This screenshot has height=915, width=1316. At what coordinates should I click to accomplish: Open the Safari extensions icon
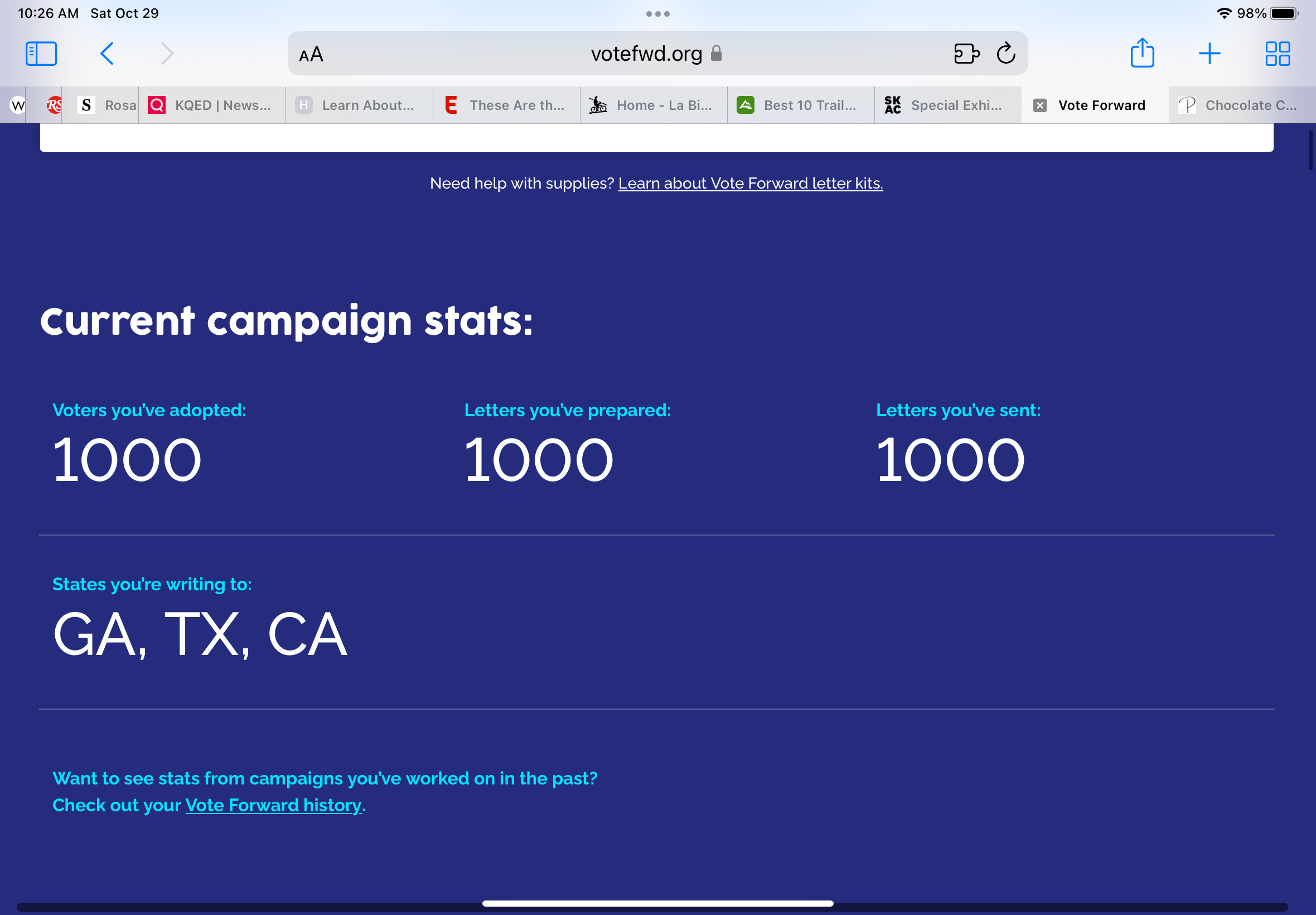(x=966, y=54)
